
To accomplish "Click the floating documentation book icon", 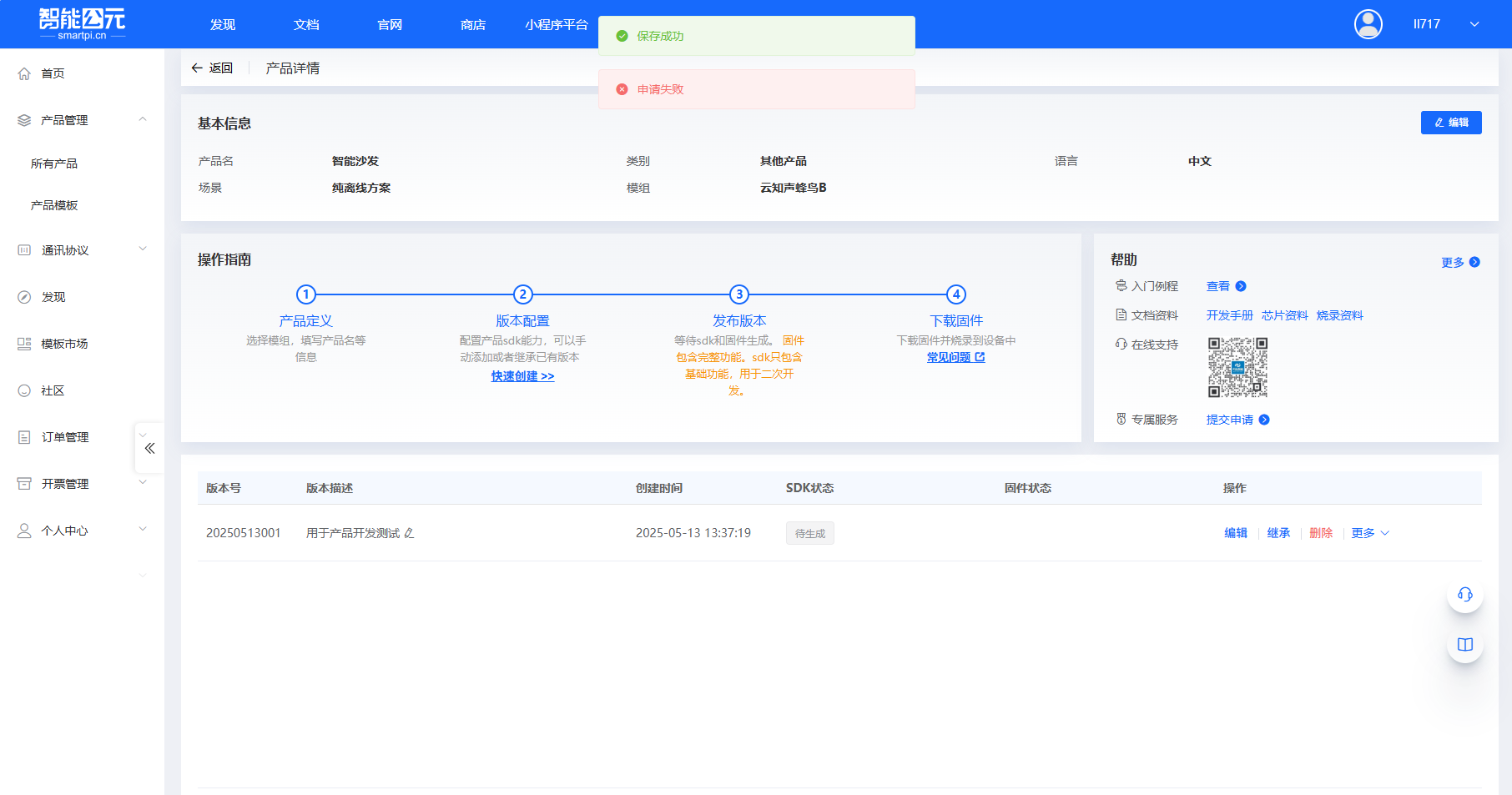I will (1464, 644).
